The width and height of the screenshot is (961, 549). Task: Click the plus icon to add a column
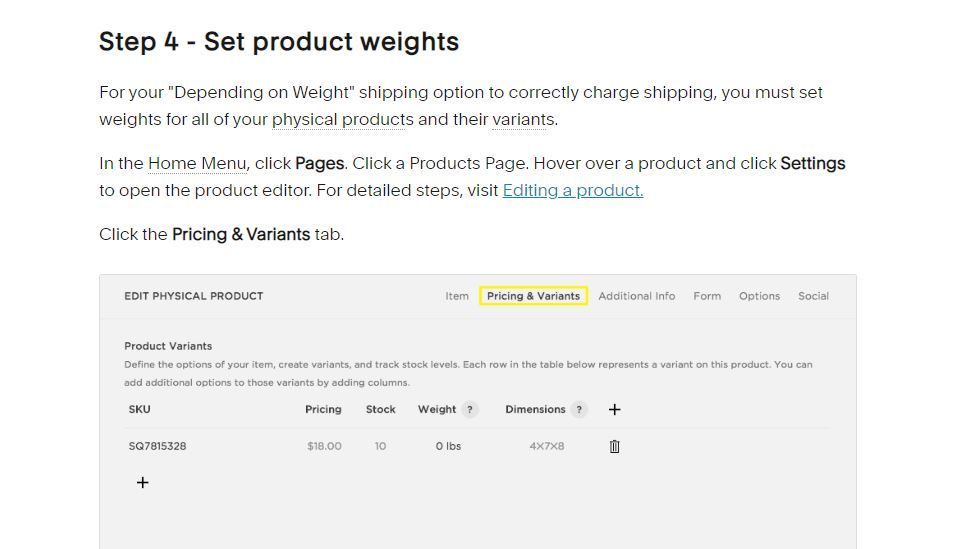coord(614,409)
